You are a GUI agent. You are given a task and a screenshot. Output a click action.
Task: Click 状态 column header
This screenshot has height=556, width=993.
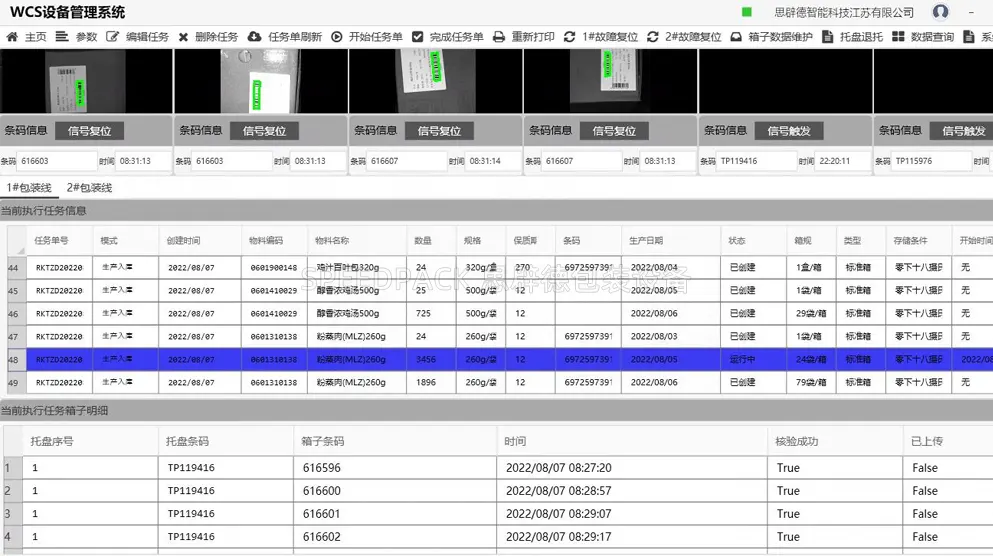[754, 241]
